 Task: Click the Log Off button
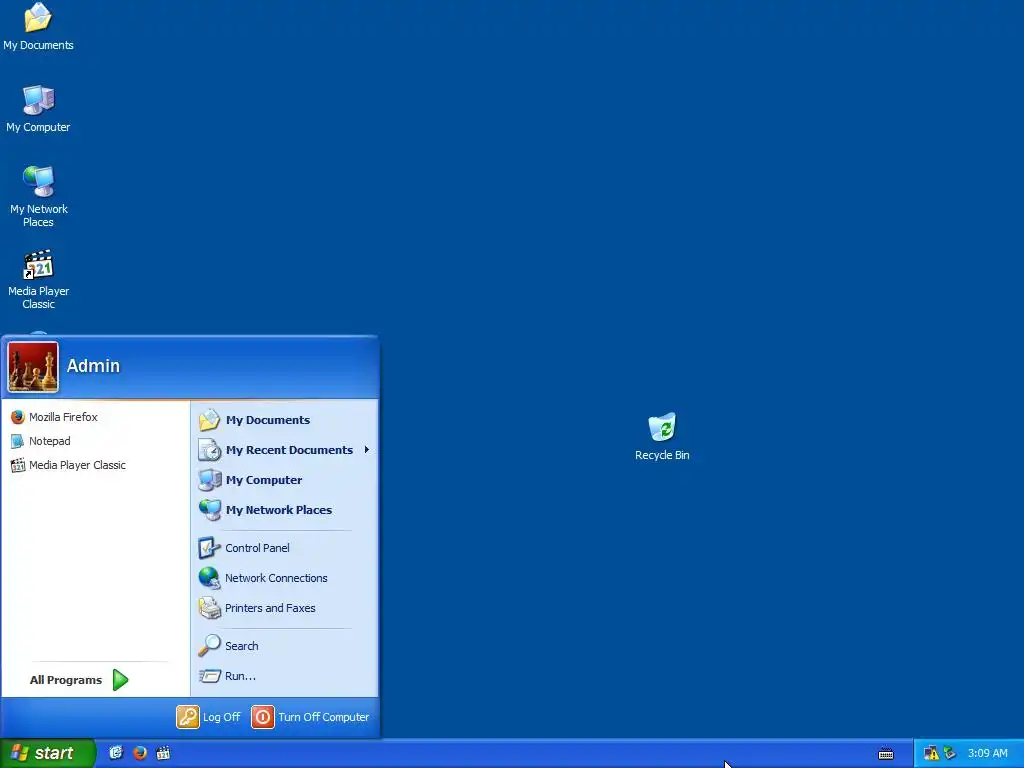pyautogui.click(x=208, y=717)
